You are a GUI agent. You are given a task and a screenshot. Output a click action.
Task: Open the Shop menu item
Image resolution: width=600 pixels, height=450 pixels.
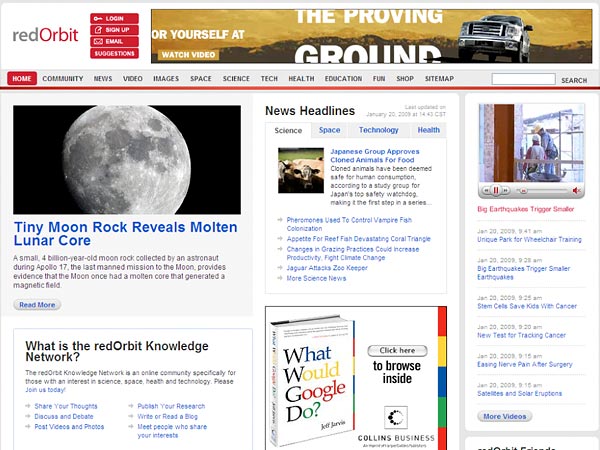click(x=405, y=78)
